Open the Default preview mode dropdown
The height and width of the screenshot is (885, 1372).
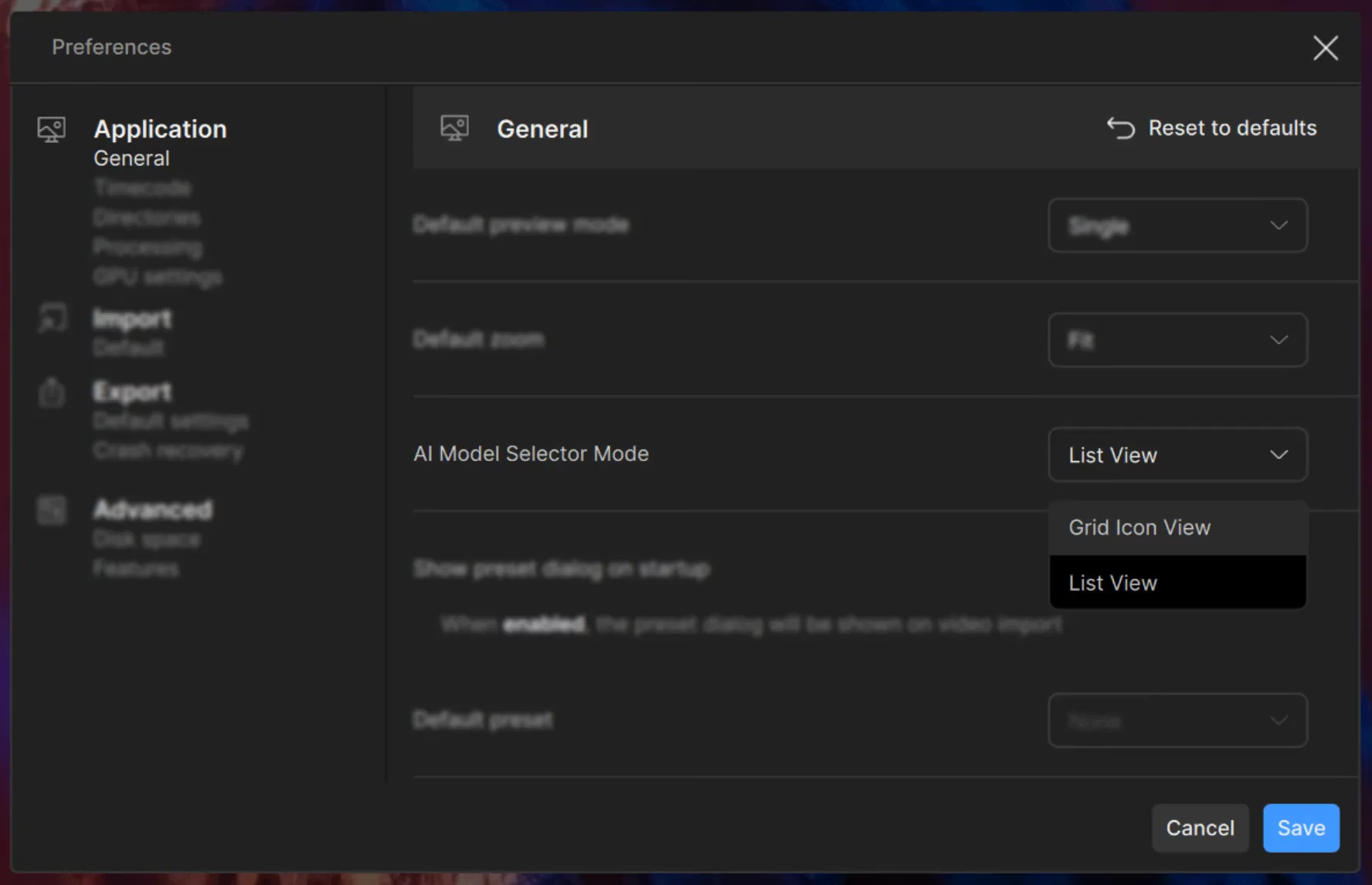pos(1177,225)
